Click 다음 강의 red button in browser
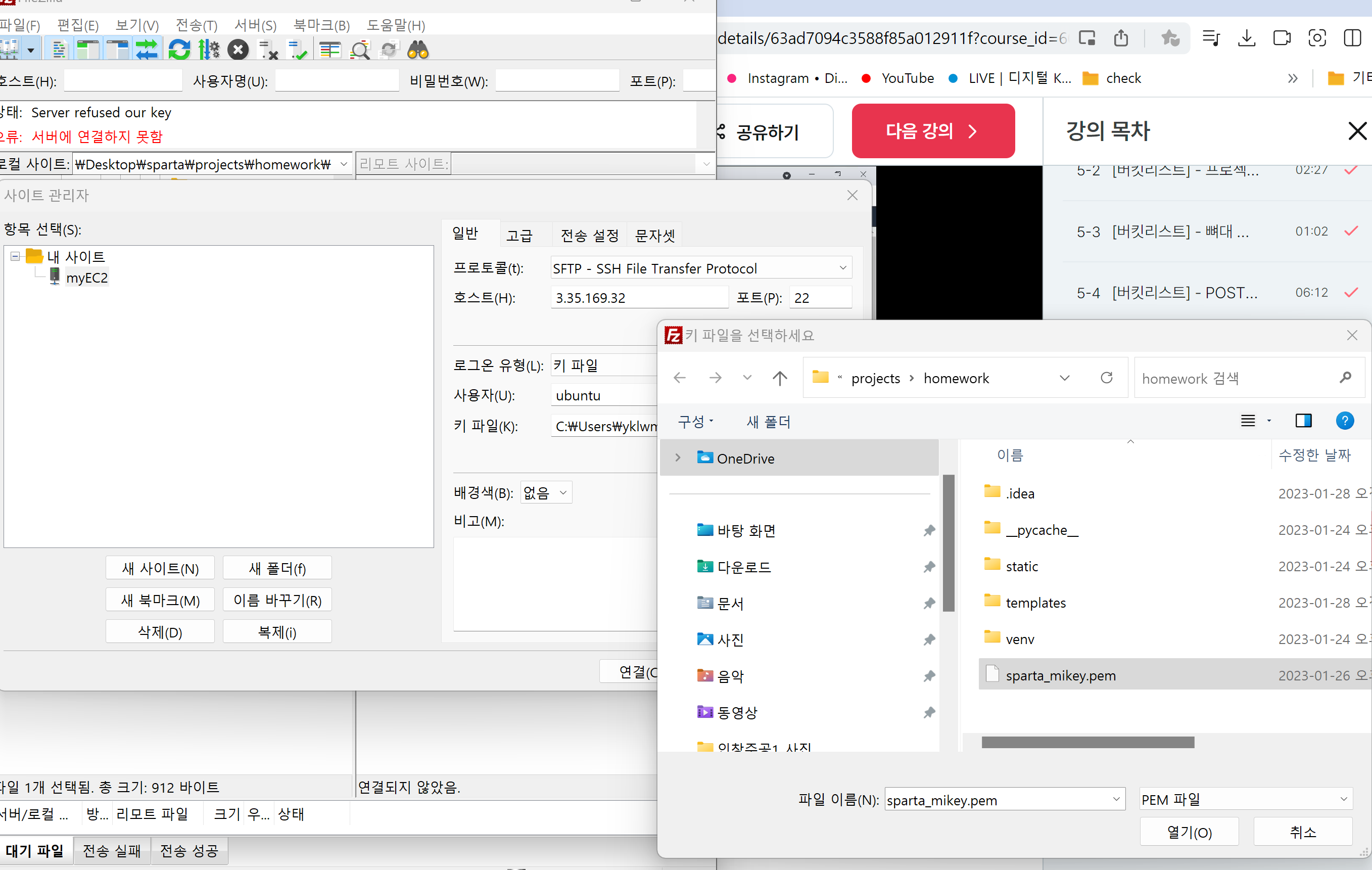This screenshot has width=1372, height=870. (933, 131)
